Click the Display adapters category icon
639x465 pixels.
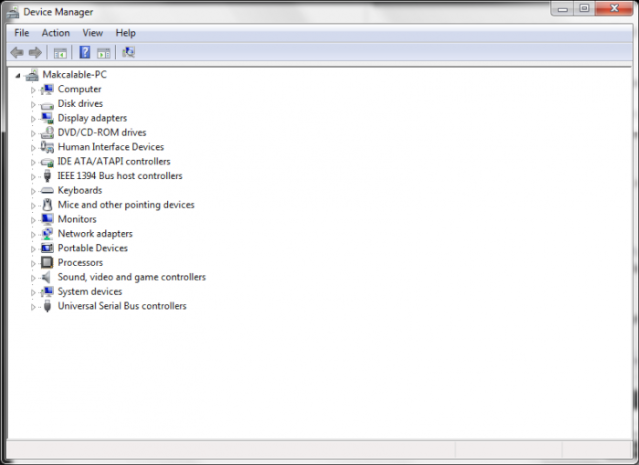47,118
